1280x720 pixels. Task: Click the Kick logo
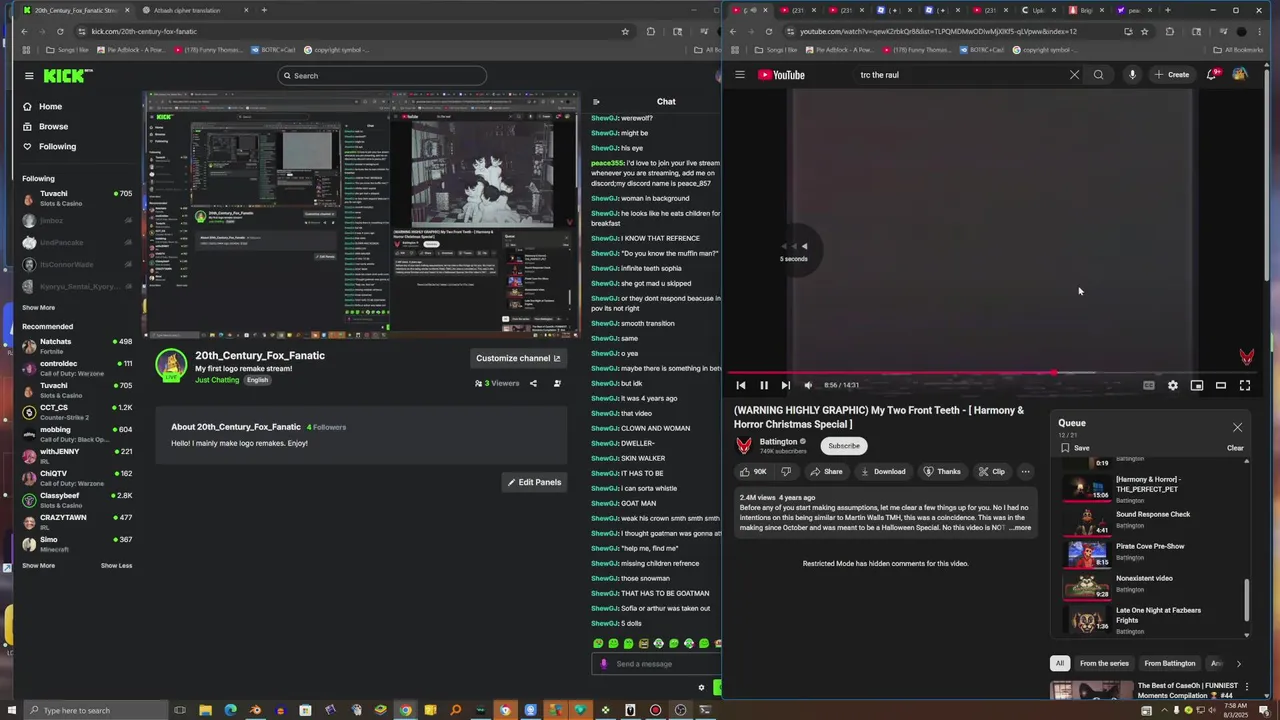click(67, 75)
